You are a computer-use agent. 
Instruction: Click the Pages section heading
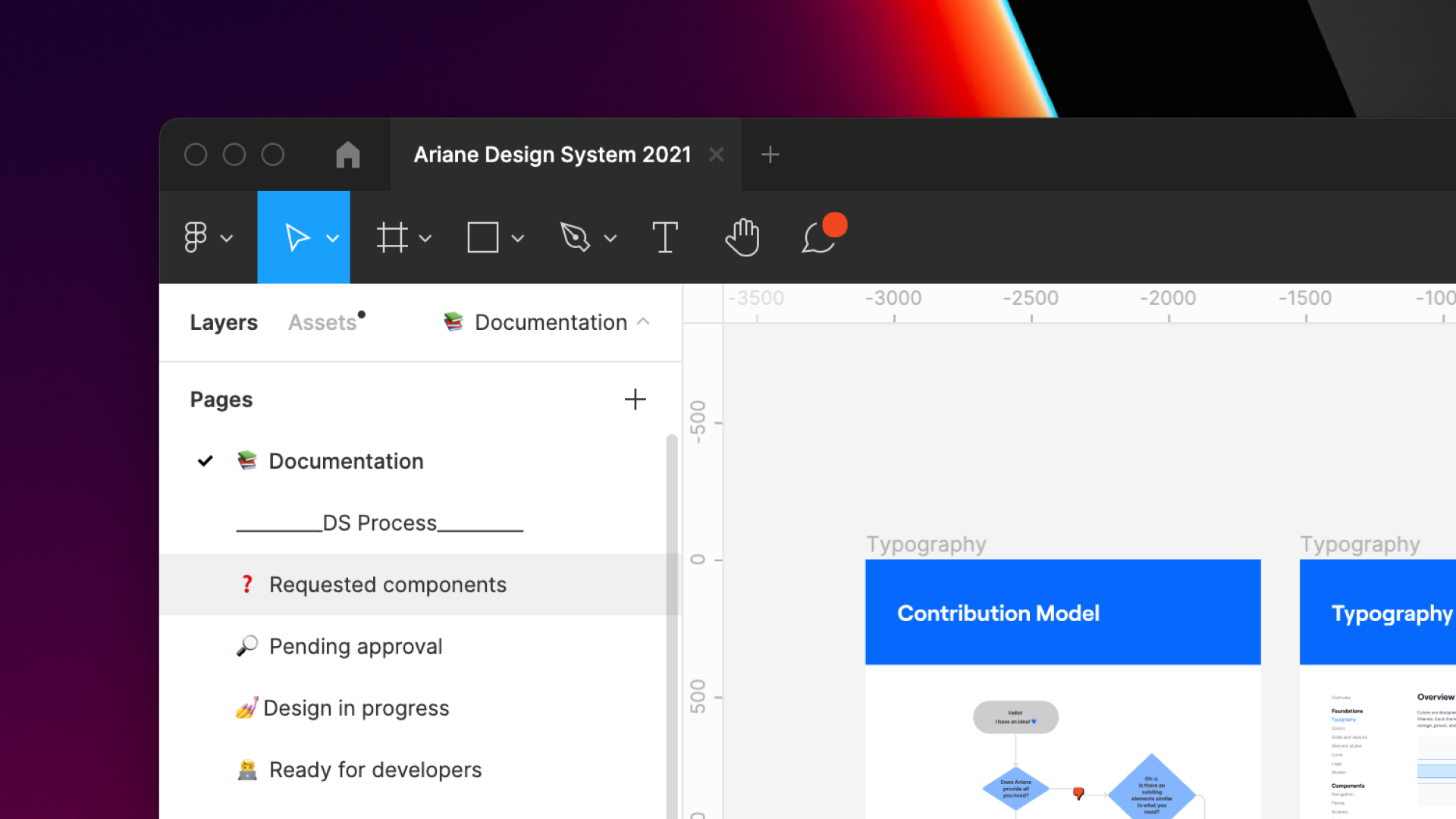coord(221,400)
